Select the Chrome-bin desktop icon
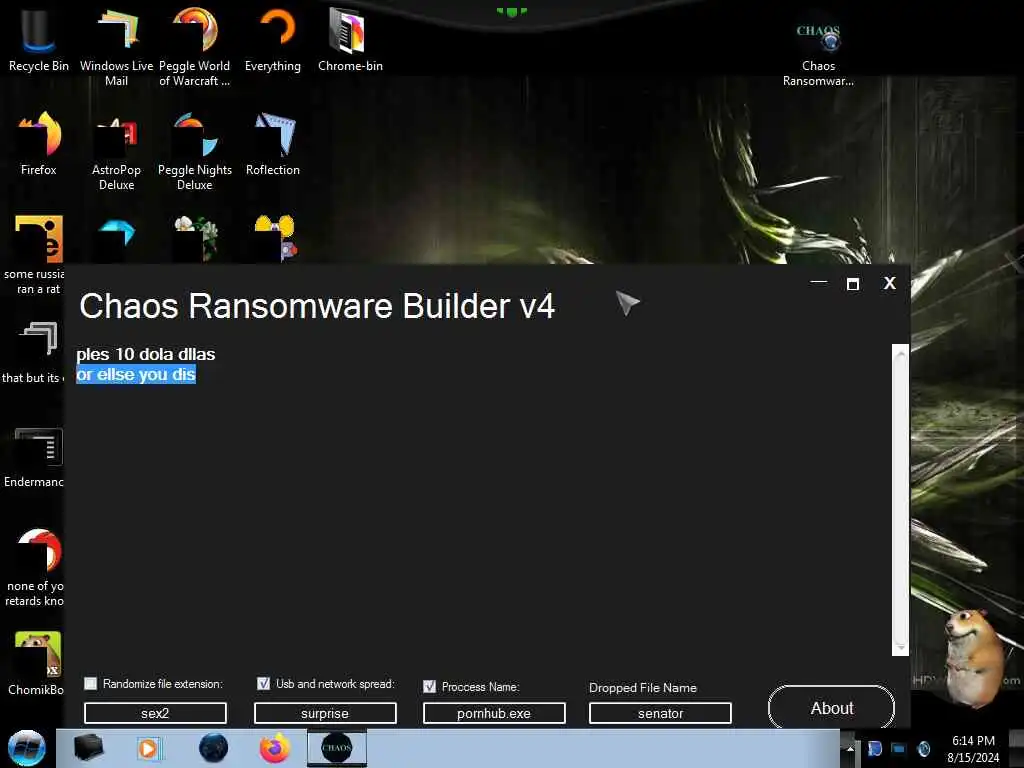1024x768 pixels. pyautogui.click(x=350, y=39)
